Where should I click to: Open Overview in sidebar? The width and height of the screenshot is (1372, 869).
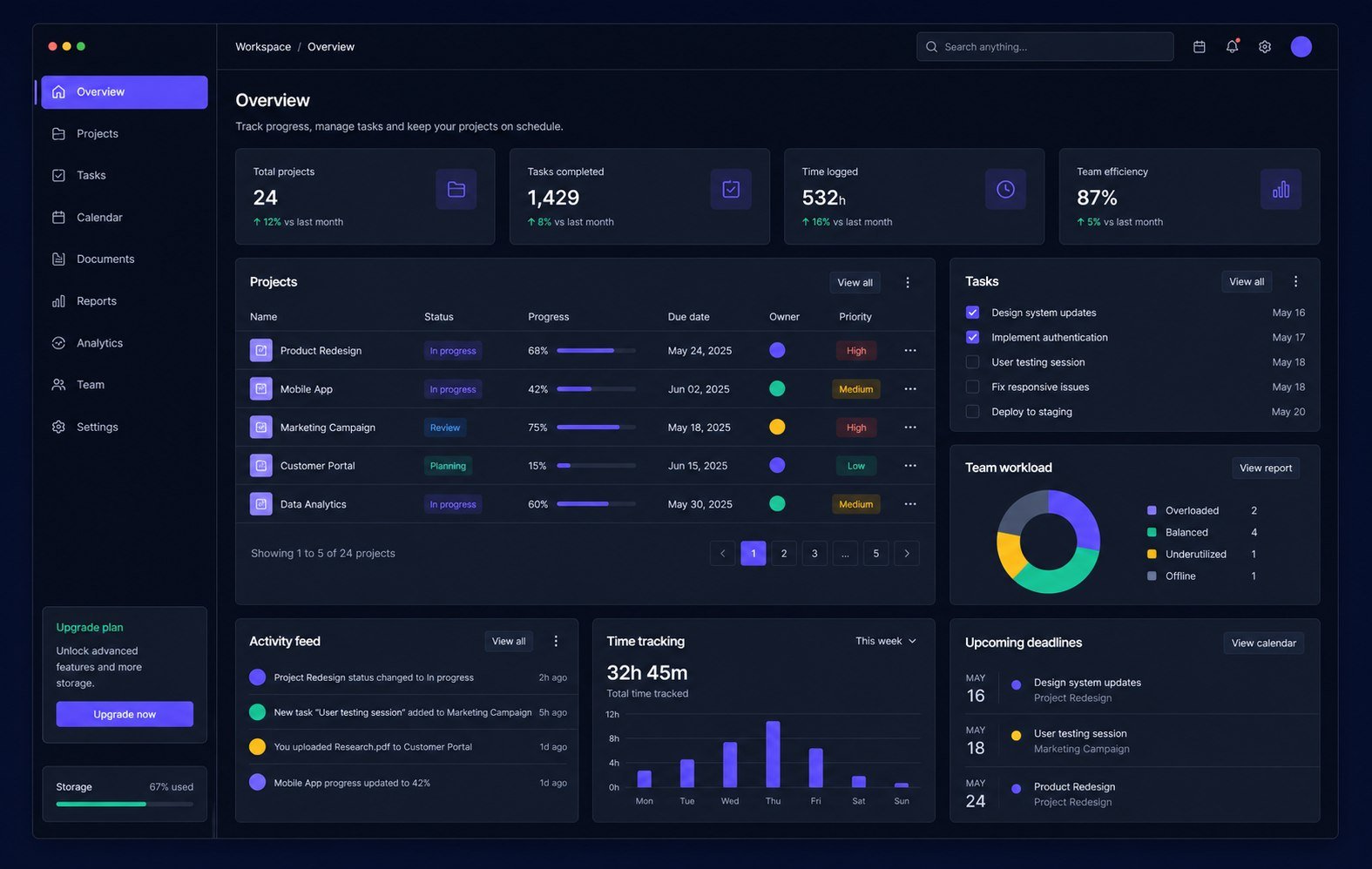[125, 91]
